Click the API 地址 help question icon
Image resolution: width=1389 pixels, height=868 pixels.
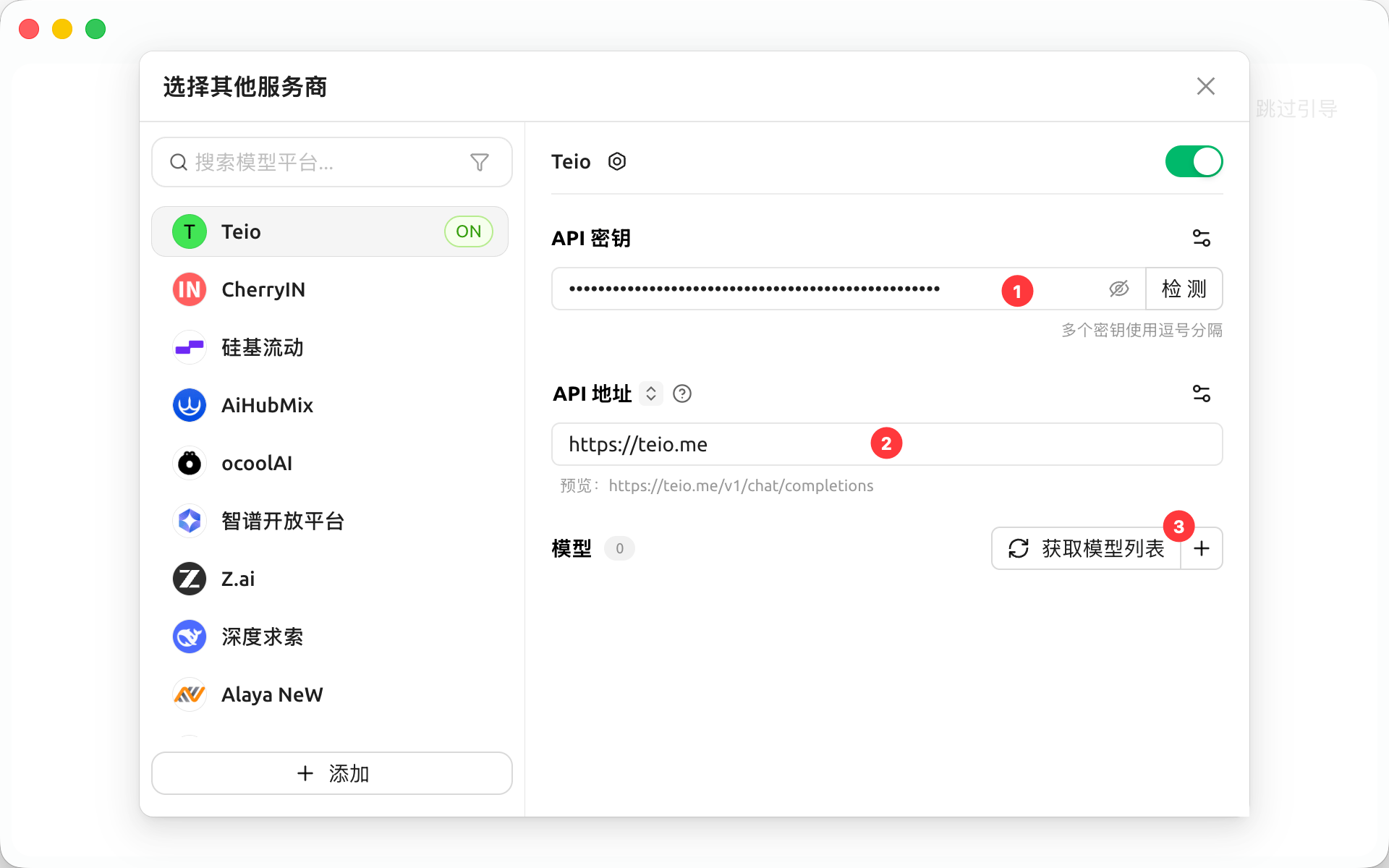click(x=682, y=393)
